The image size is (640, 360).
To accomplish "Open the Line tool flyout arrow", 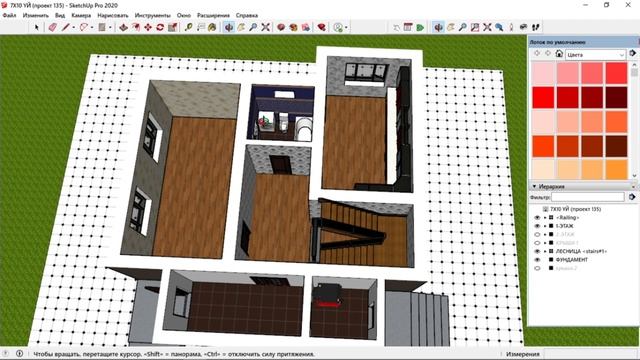I will click(x=73, y=28).
